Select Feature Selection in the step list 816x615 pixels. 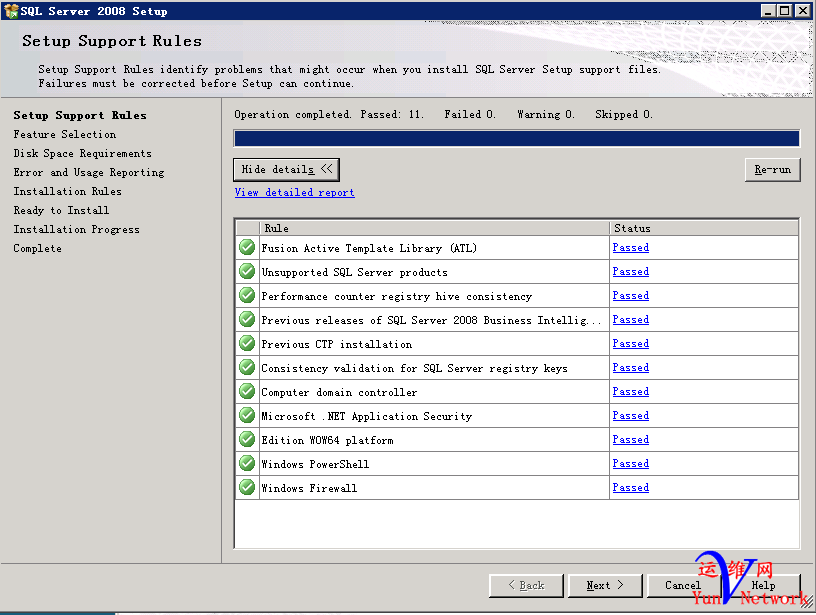65,134
